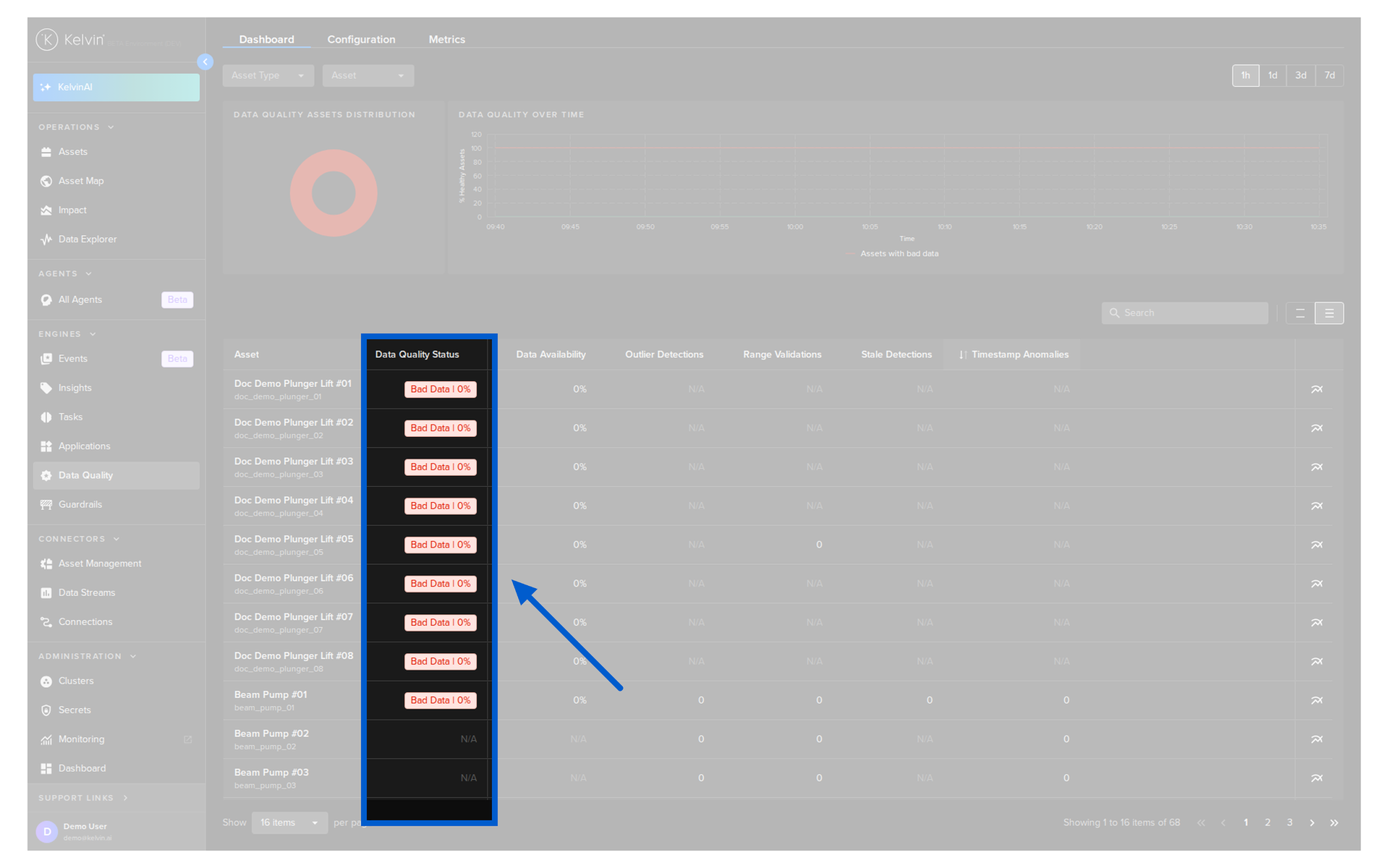Click Kelvin logo
This screenshot has width=1389, height=868.
click(71, 40)
